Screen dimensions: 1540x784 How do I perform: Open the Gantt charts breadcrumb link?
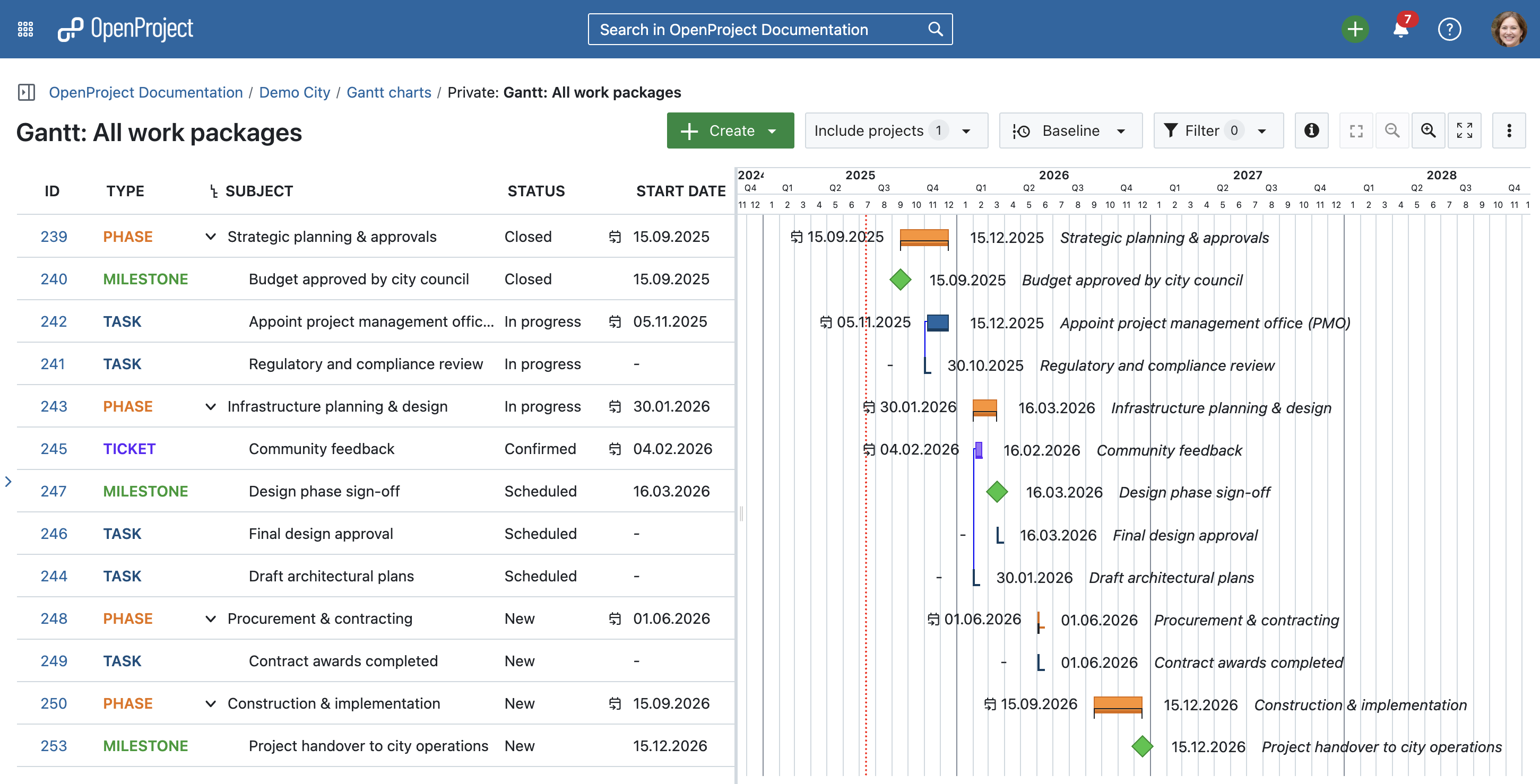point(388,92)
